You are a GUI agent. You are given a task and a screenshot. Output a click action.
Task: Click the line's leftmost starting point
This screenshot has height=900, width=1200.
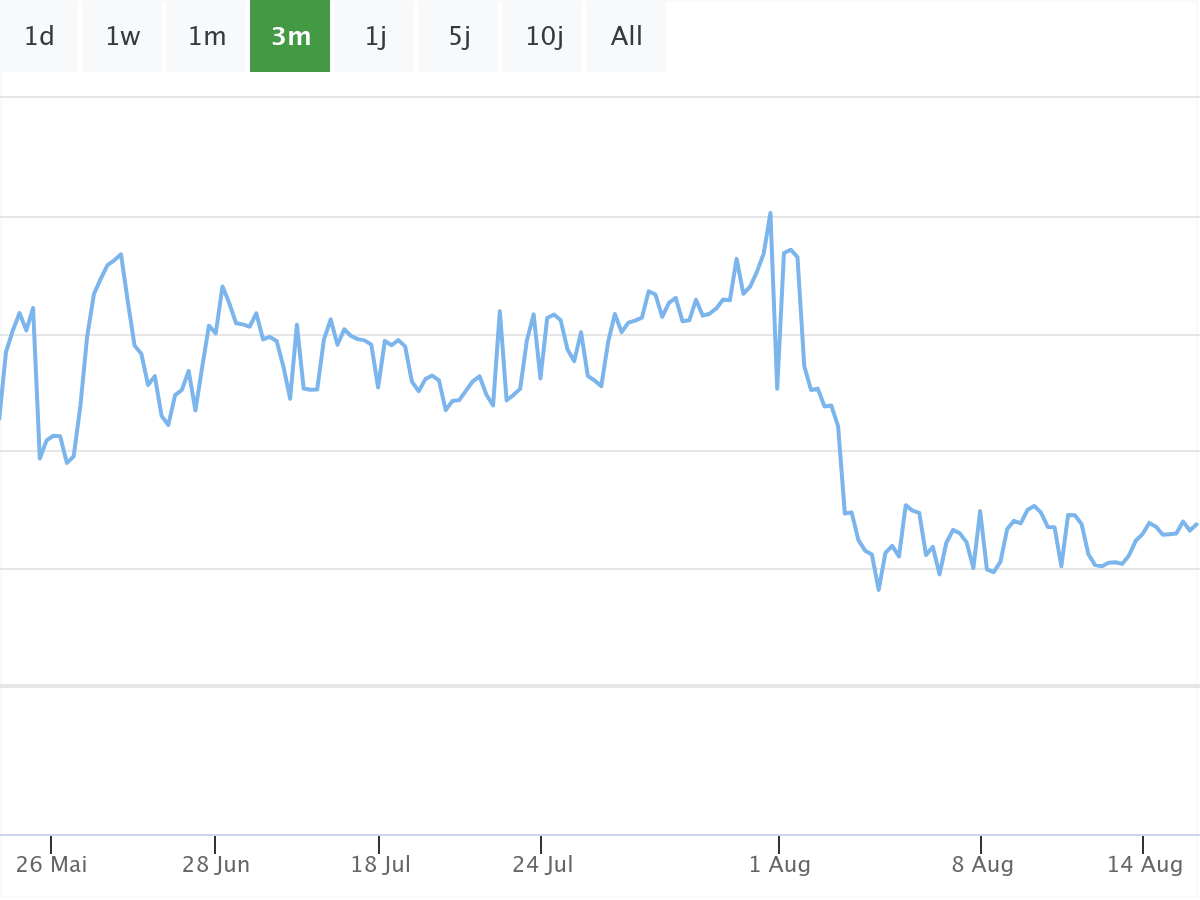point(1,418)
